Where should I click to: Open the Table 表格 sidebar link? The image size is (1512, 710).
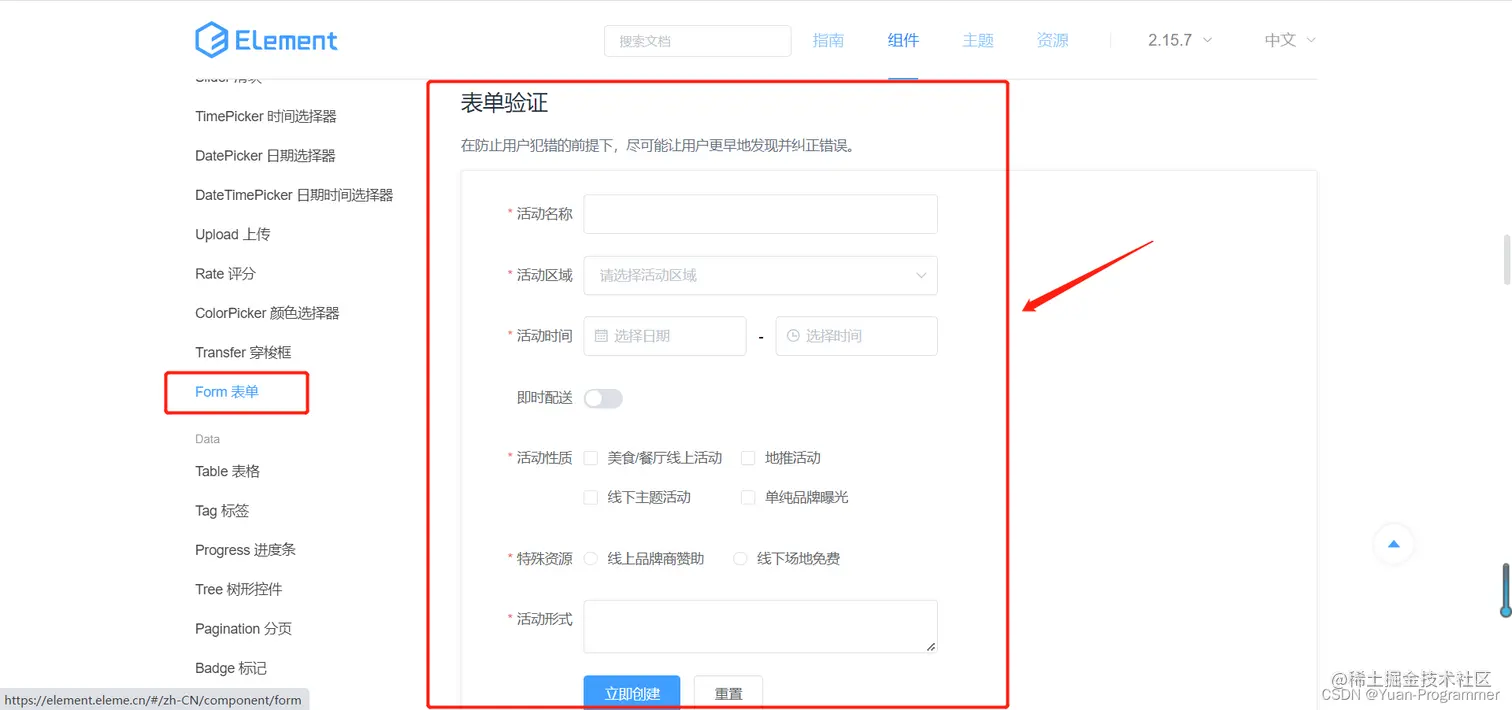coord(227,471)
